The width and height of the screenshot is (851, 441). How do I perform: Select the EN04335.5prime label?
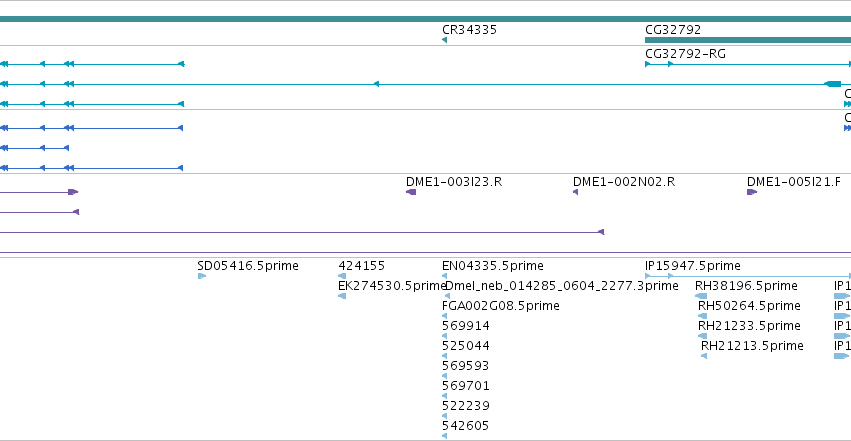[492, 266]
